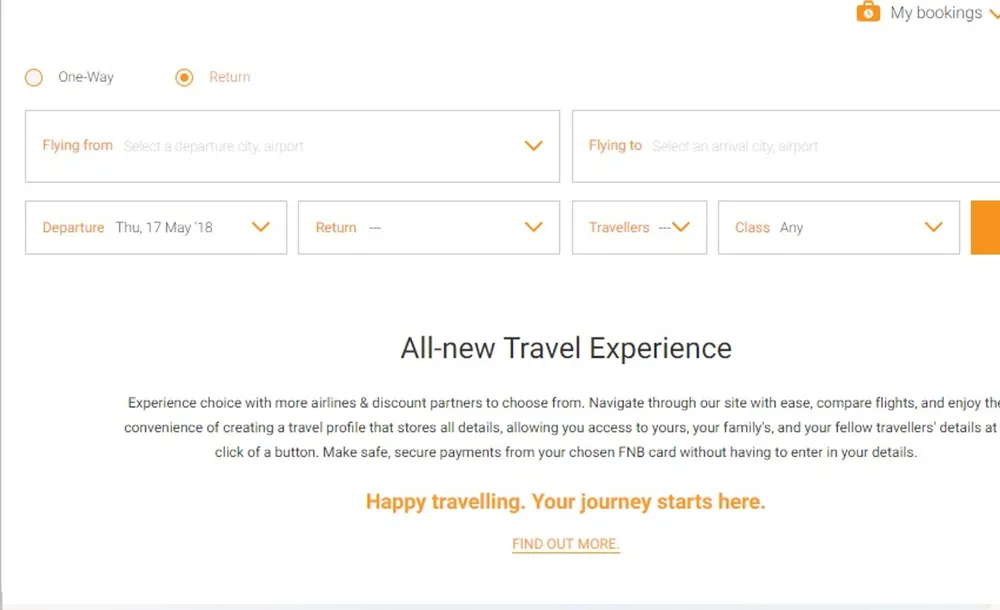Click the One-Way trip label
This screenshot has width=1000, height=610.
(x=86, y=77)
